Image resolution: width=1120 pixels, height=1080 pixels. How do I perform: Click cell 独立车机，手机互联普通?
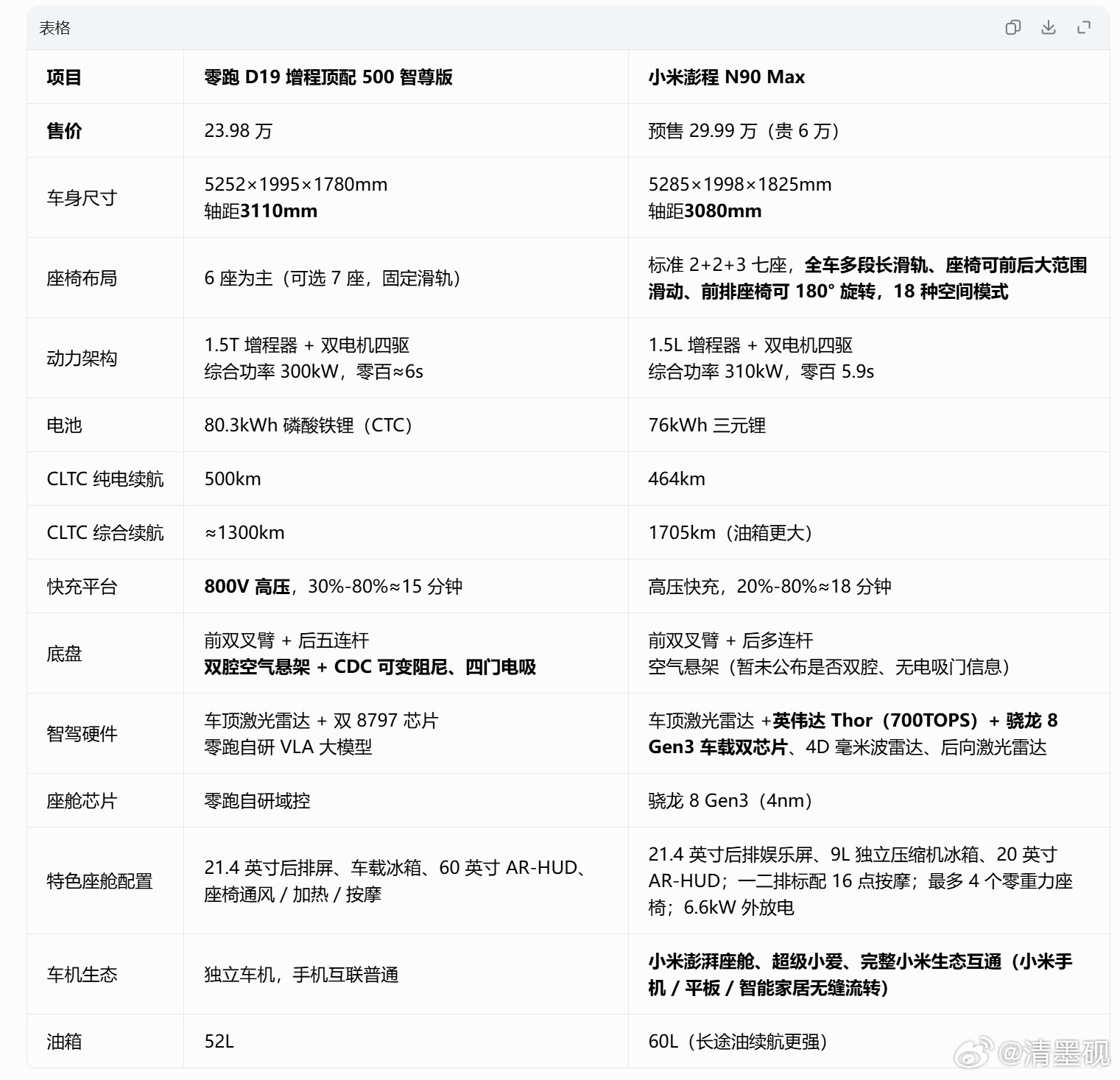click(x=301, y=975)
